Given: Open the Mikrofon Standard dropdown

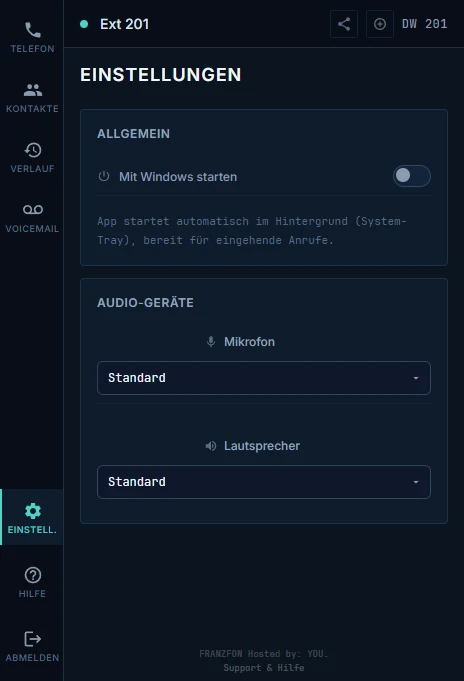Looking at the screenshot, I should click(264, 378).
